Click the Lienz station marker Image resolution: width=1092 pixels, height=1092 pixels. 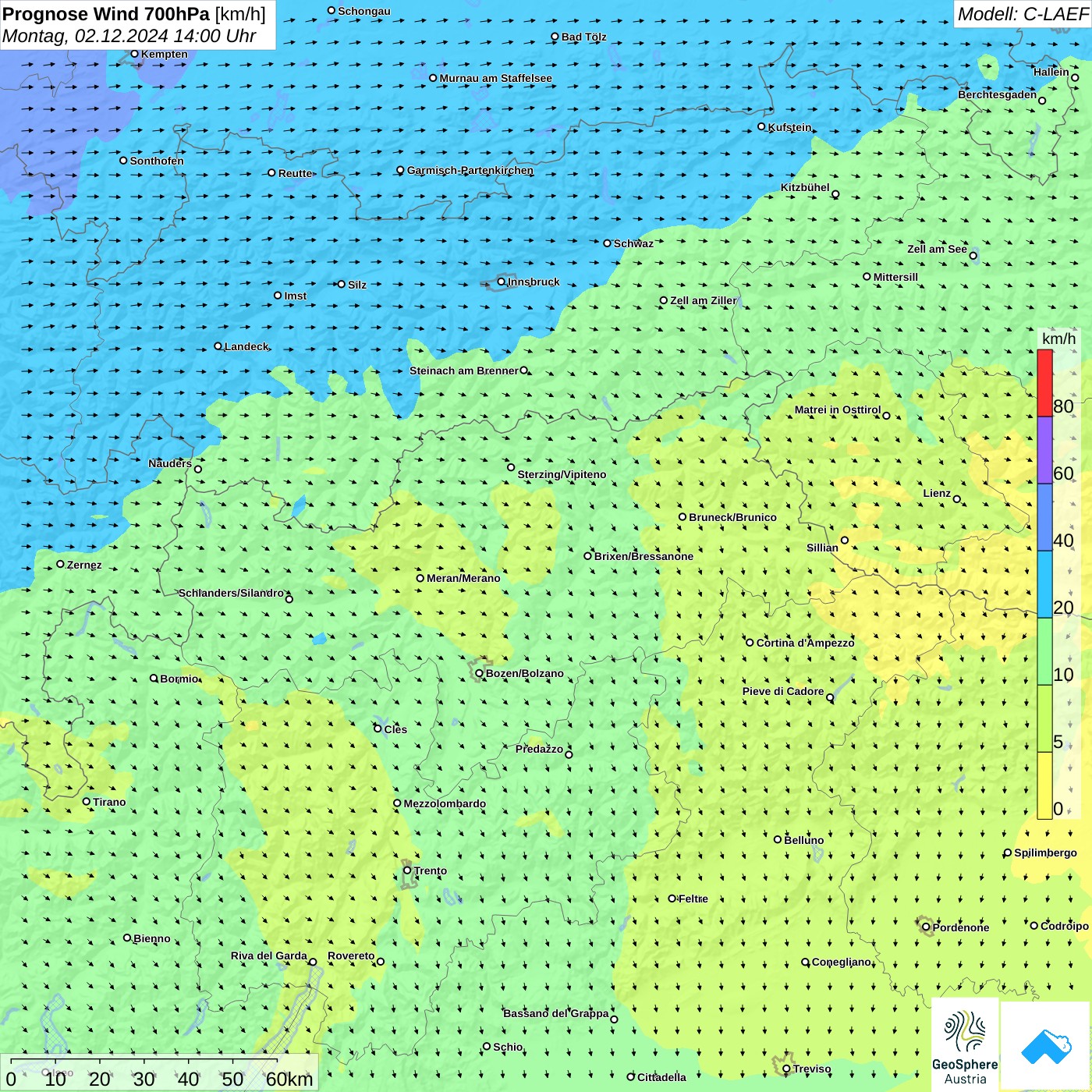tap(957, 499)
